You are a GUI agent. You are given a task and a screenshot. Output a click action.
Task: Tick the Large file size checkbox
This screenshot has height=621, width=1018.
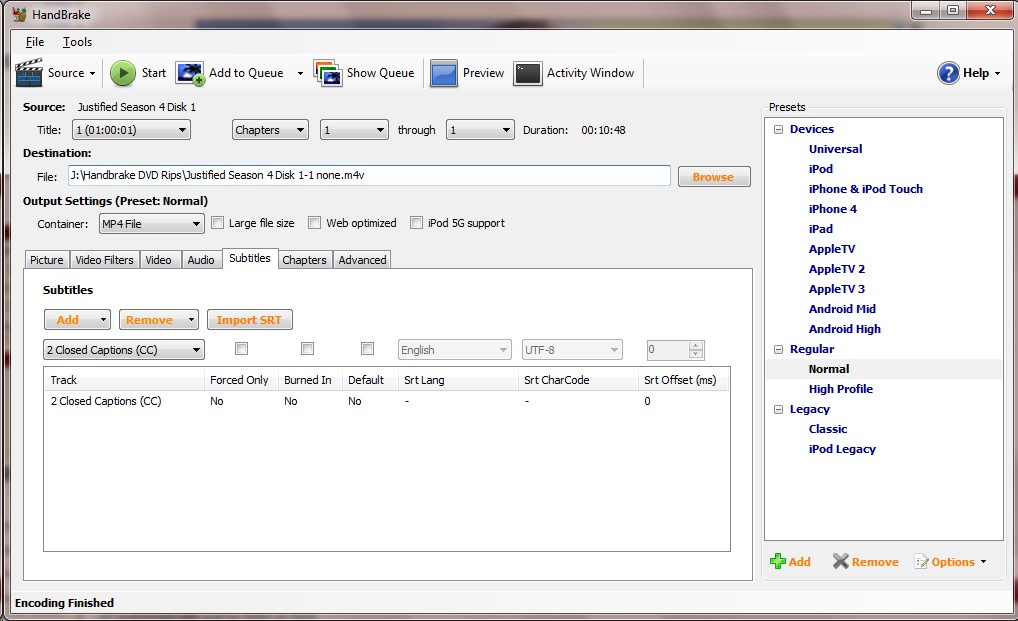click(x=217, y=223)
